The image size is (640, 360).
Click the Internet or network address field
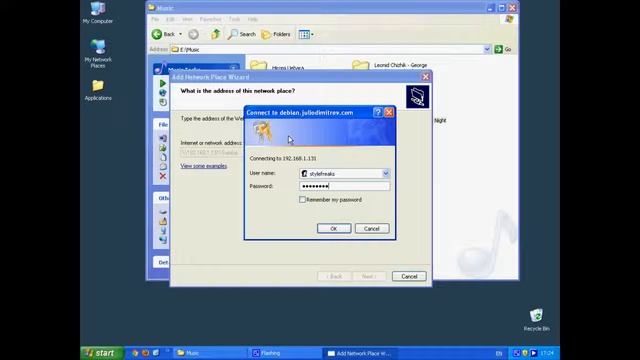[211, 153]
